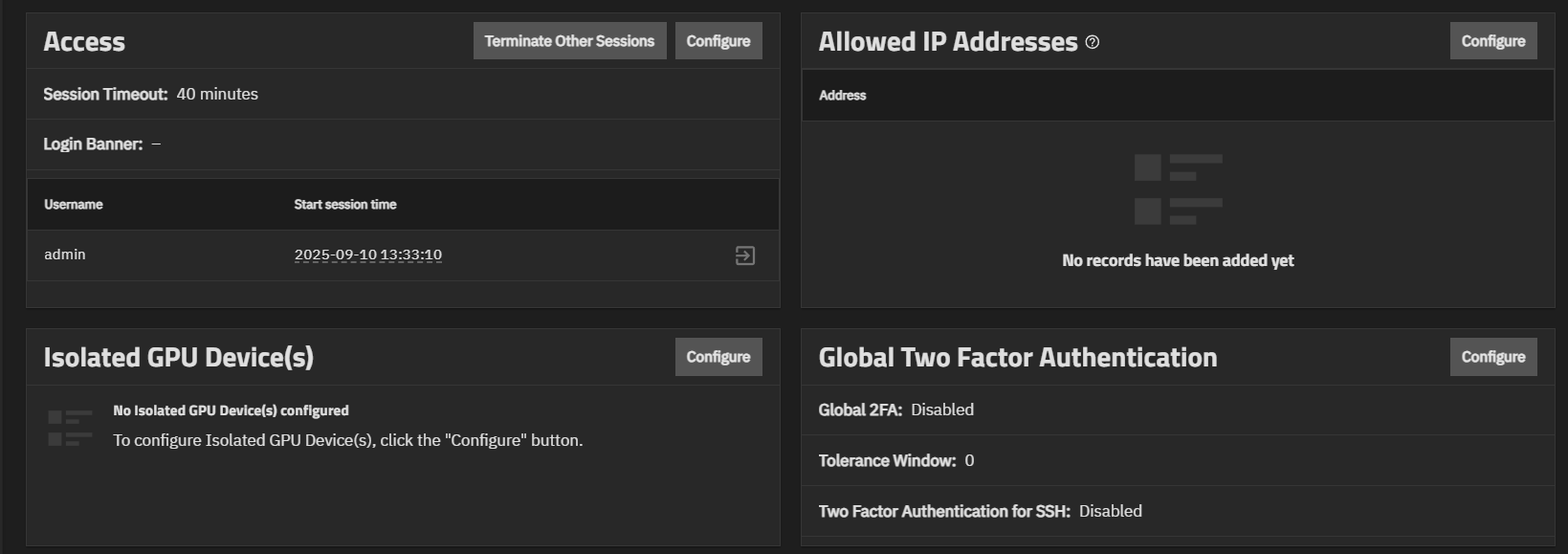The height and width of the screenshot is (554, 1568).
Task: Click the Session Timeout 40 minutes value
Action: tap(217, 94)
